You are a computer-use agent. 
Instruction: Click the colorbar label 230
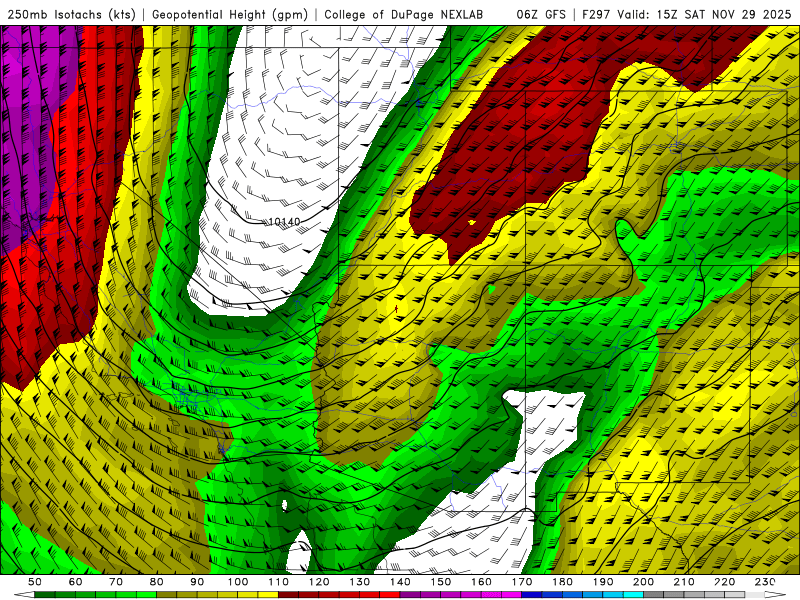point(765,582)
